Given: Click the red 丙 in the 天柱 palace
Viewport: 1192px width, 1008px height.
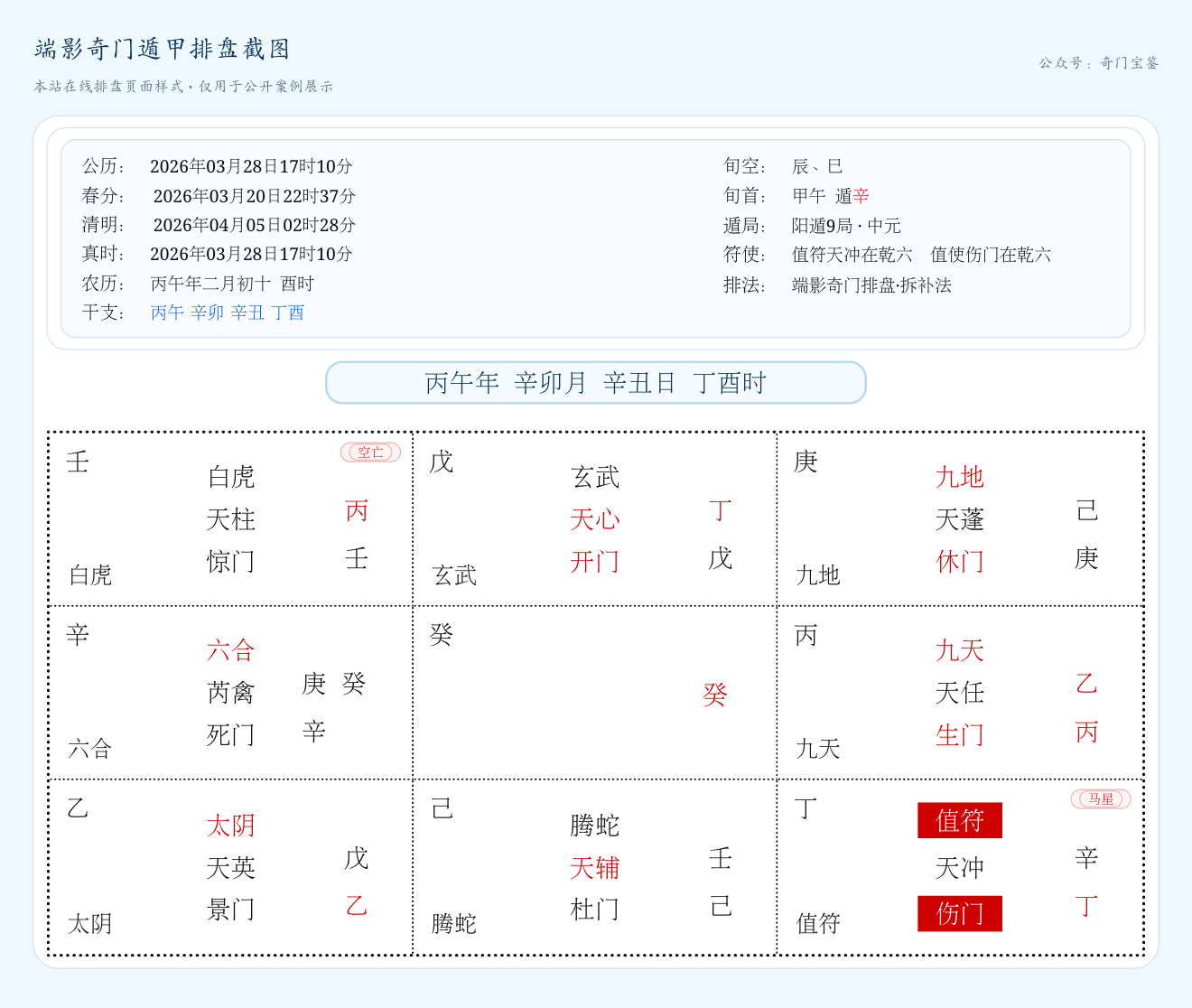Looking at the screenshot, I should [357, 511].
